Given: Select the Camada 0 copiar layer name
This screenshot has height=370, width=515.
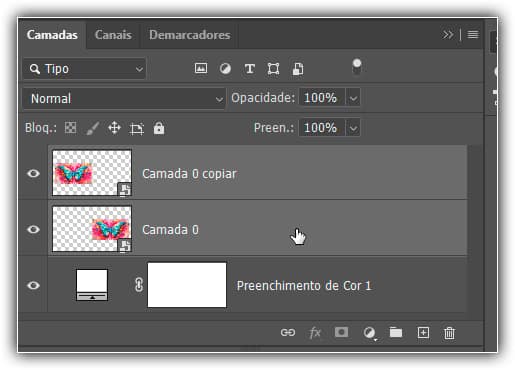Looking at the screenshot, I should (189, 174).
